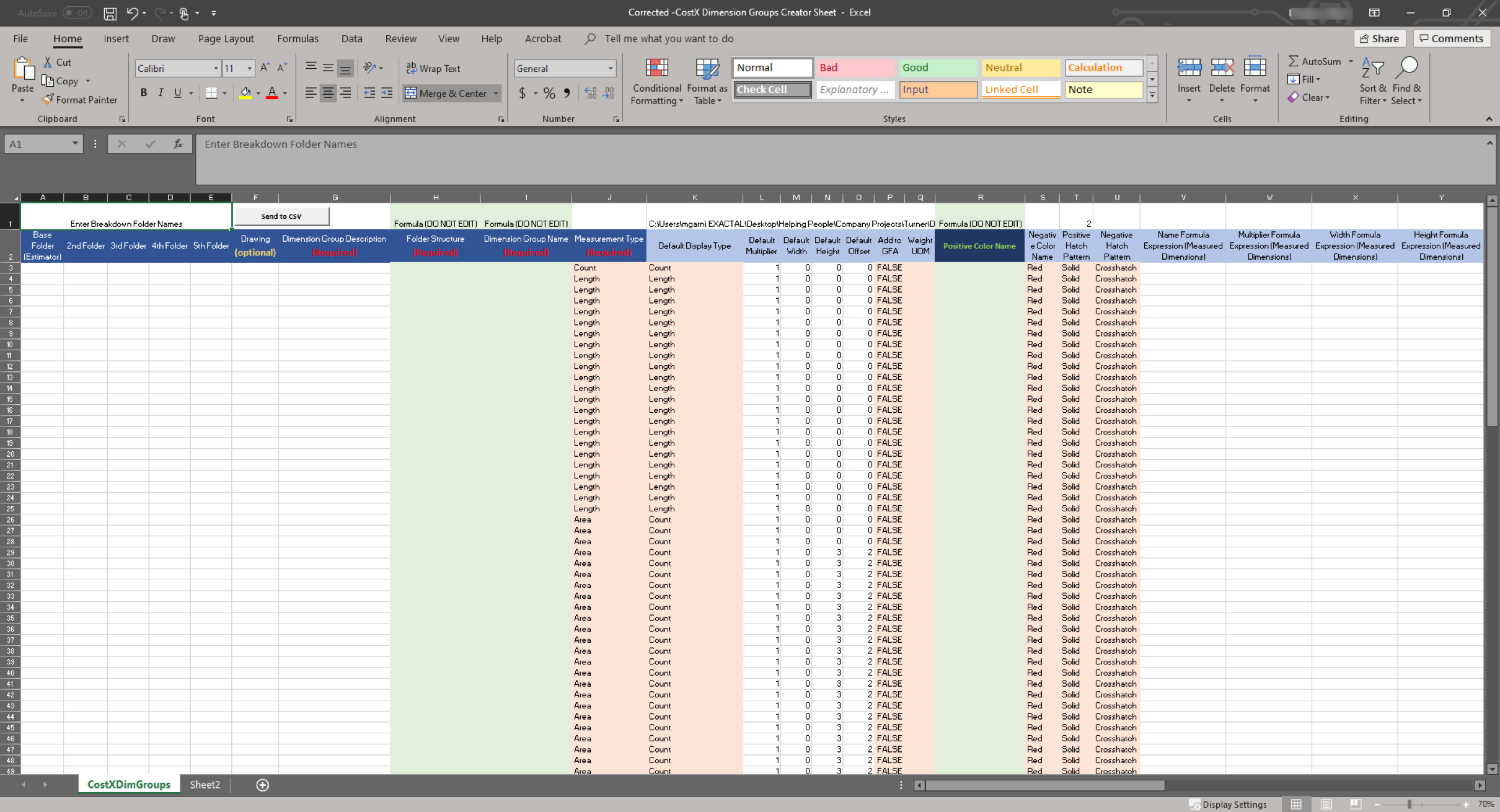
Task: Click the Format as Table icon
Action: (707, 68)
